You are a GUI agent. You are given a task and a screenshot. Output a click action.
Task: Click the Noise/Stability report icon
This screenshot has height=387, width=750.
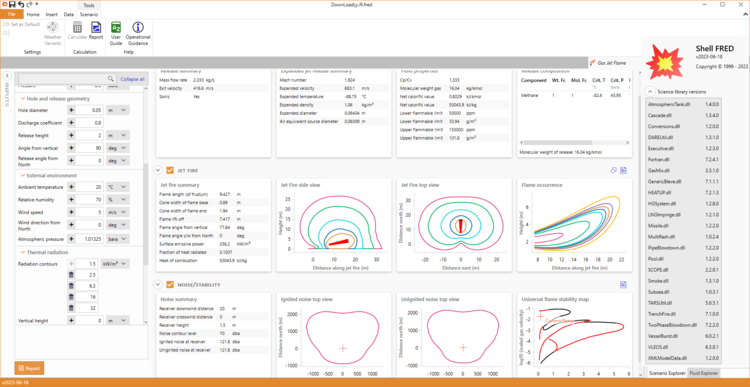(624, 285)
